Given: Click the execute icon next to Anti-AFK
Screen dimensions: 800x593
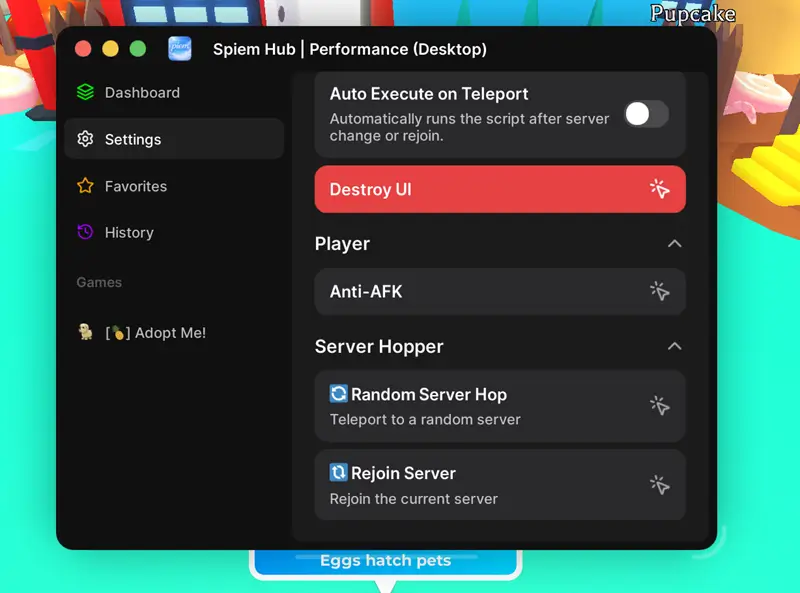Looking at the screenshot, I should 660,292.
